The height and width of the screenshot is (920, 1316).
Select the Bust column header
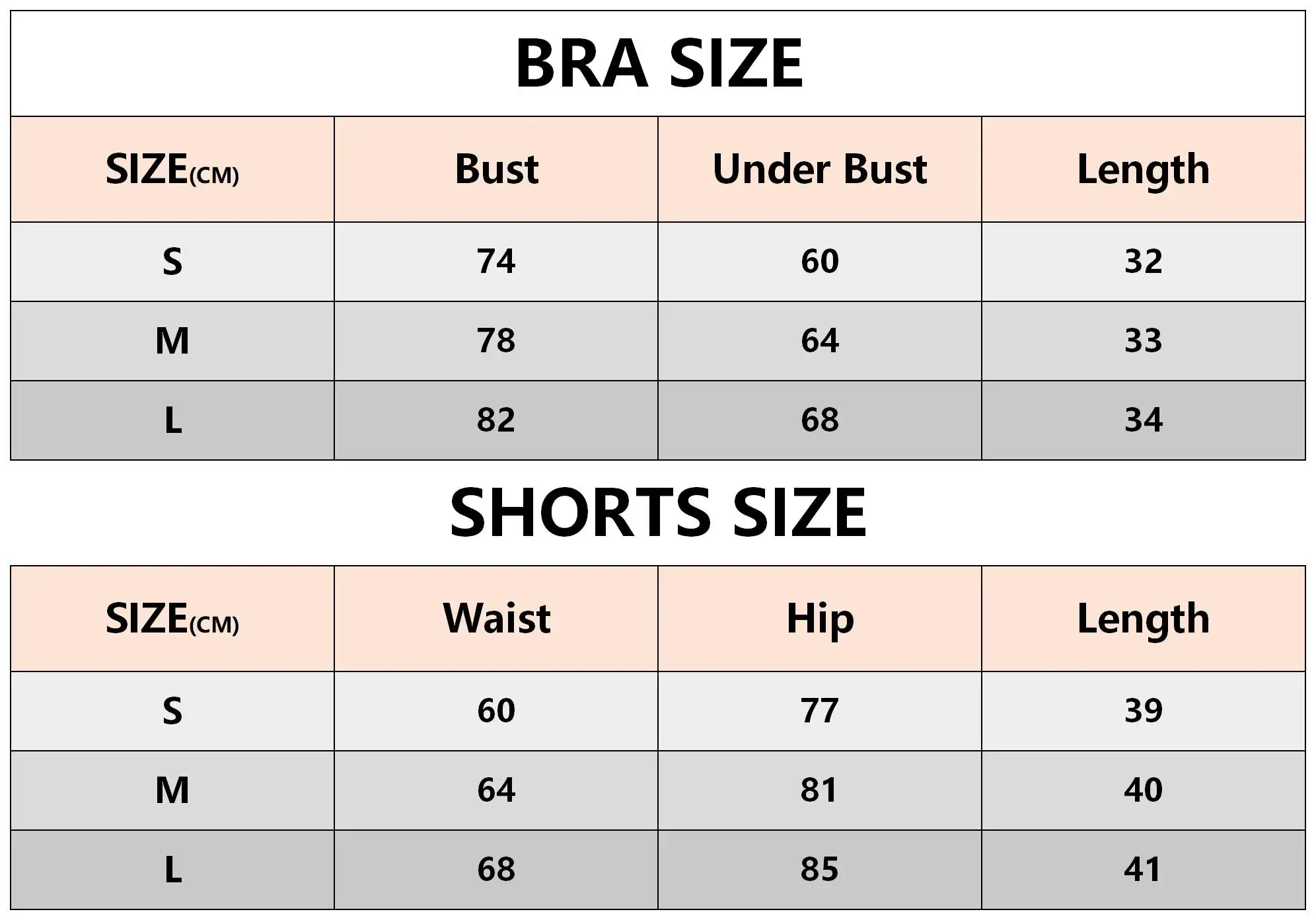[x=497, y=169]
